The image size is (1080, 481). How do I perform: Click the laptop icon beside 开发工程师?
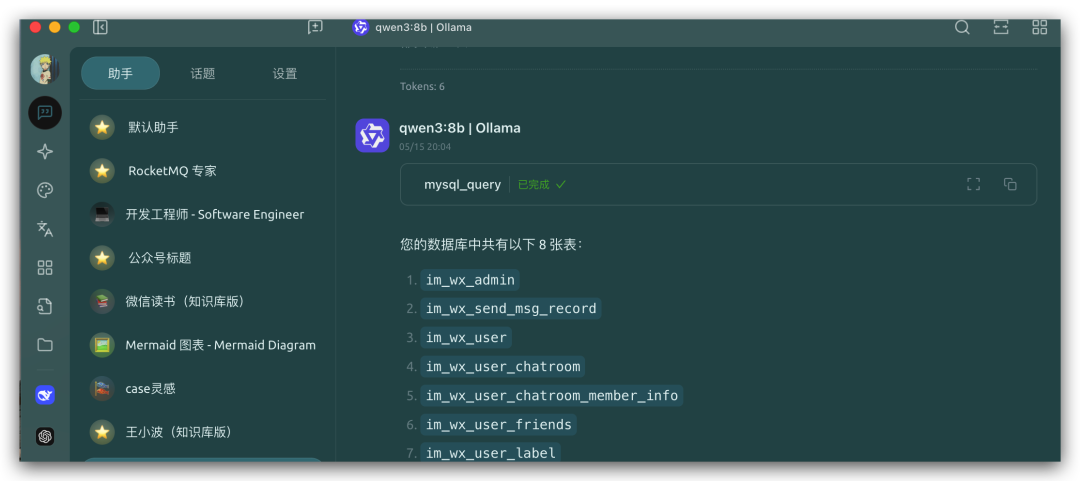pos(102,214)
